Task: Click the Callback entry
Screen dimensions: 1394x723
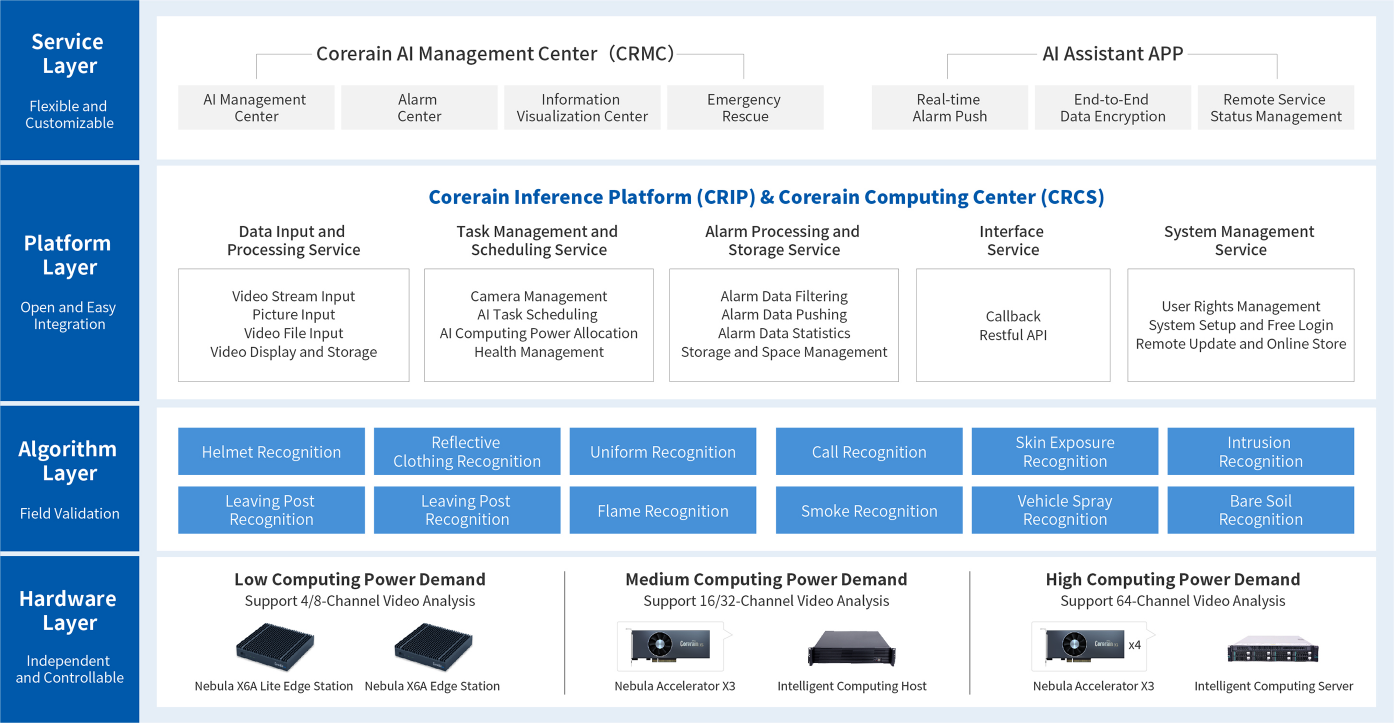Action: [1012, 316]
